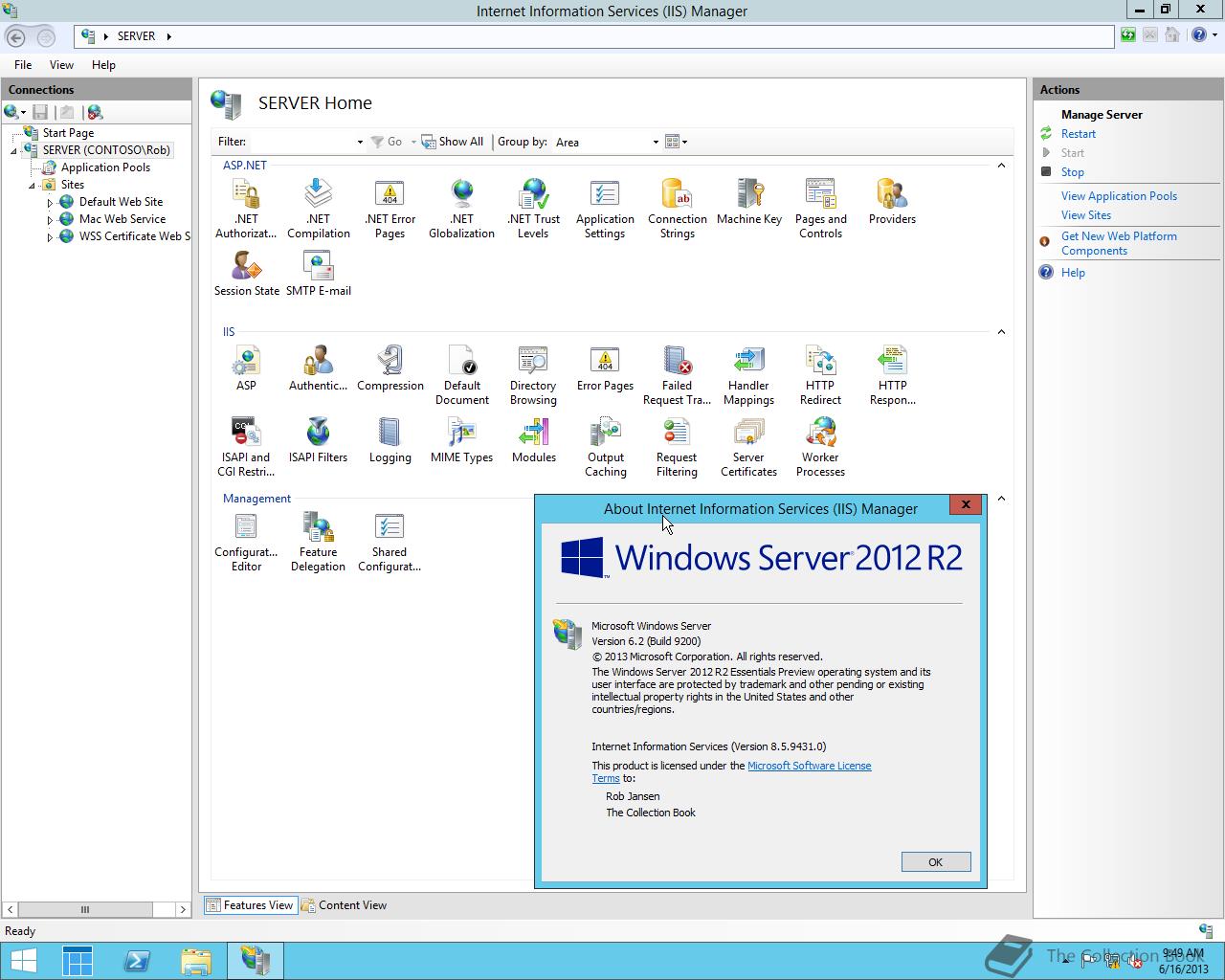Collapse the IIS group section
Image resolution: width=1225 pixels, height=980 pixels.
pyautogui.click(x=1001, y=332)
